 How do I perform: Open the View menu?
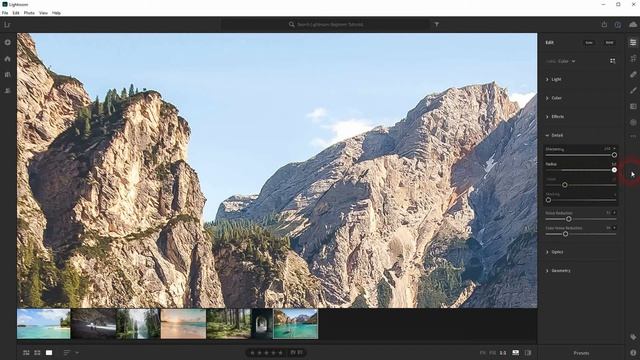click(43, 13)
